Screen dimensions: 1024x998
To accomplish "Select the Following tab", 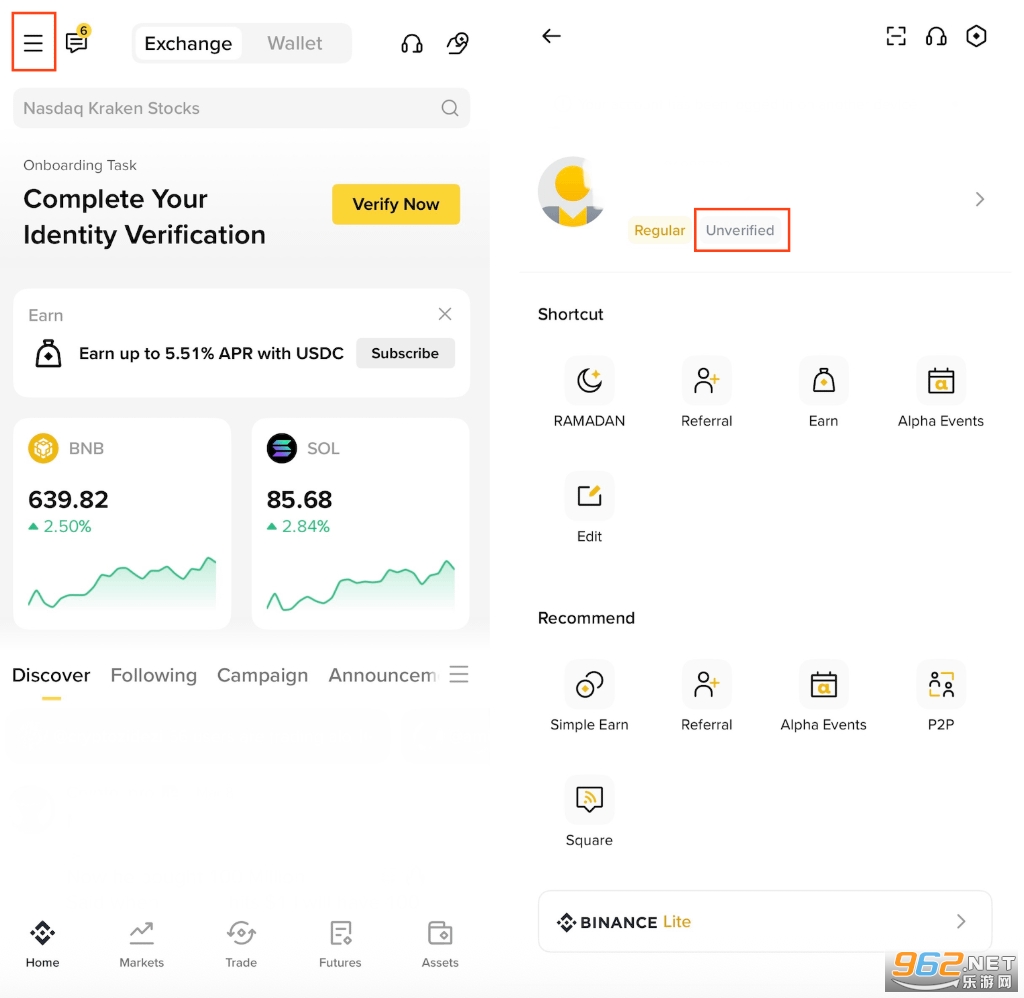I will [x=153, y=675].
